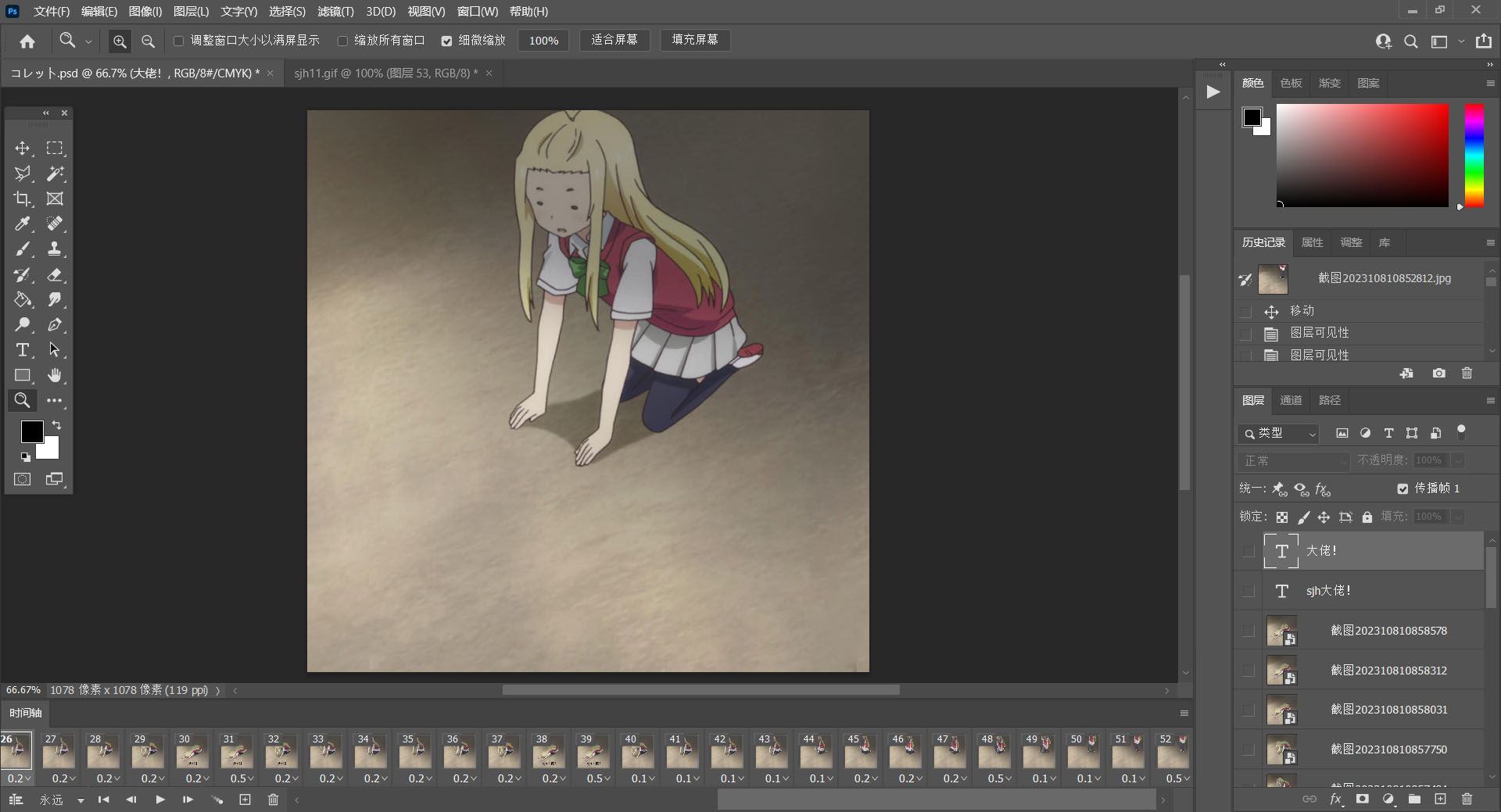Select the first frame button

point(103,799)
